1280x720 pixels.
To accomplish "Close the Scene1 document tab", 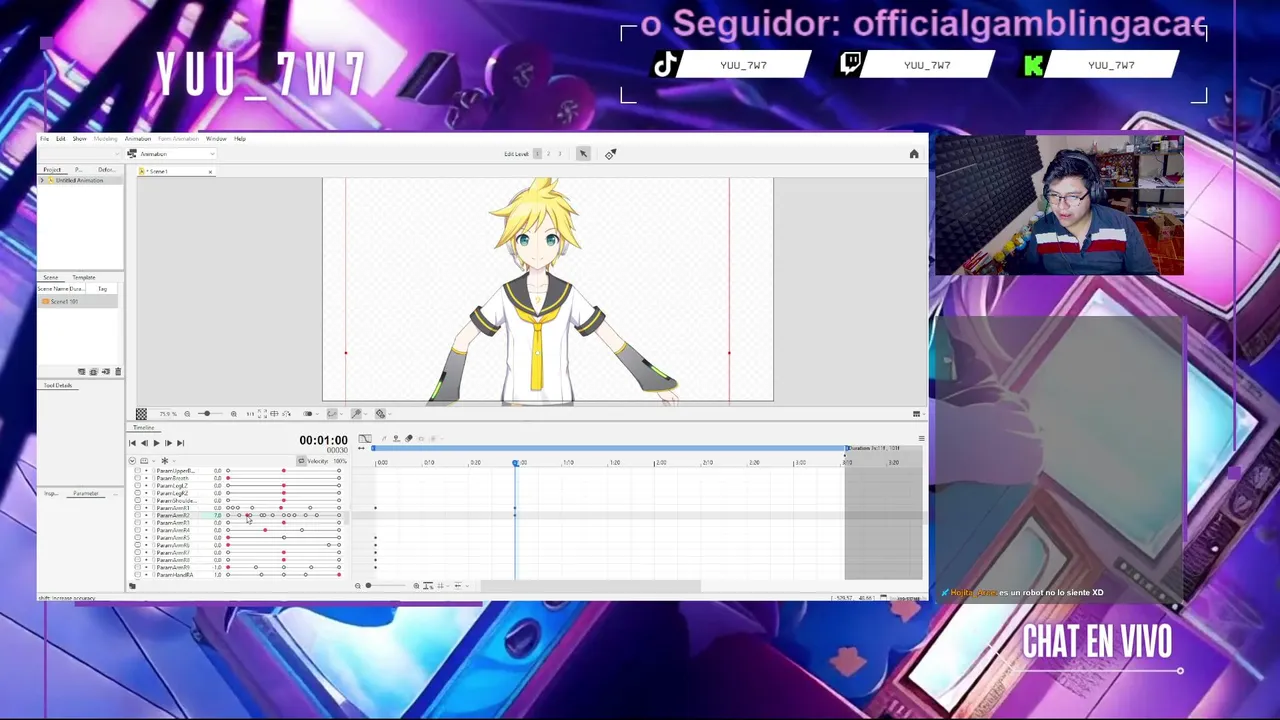I will (210, 171).
